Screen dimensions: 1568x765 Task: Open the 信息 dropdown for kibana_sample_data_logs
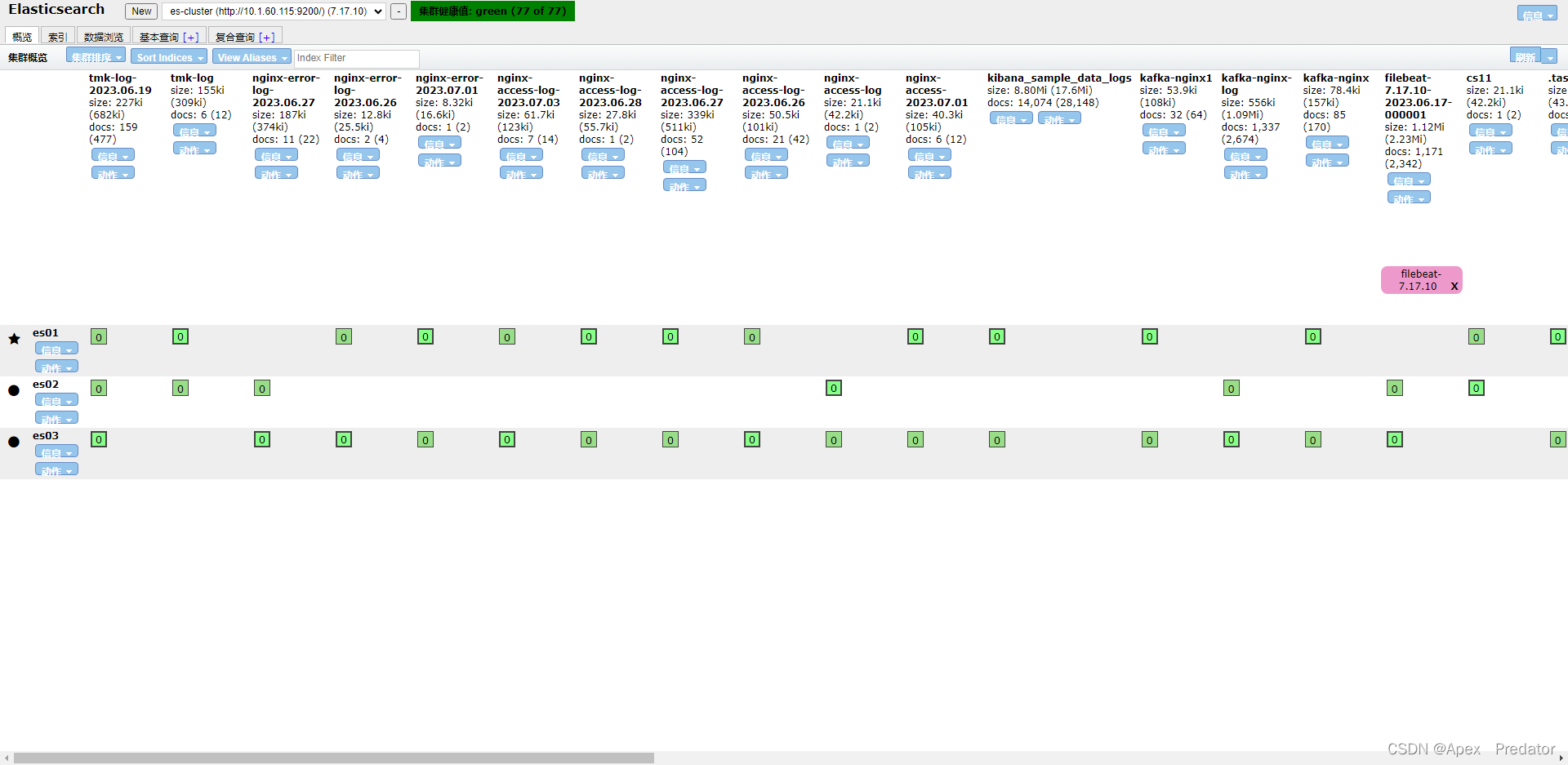pos(1011,118)
